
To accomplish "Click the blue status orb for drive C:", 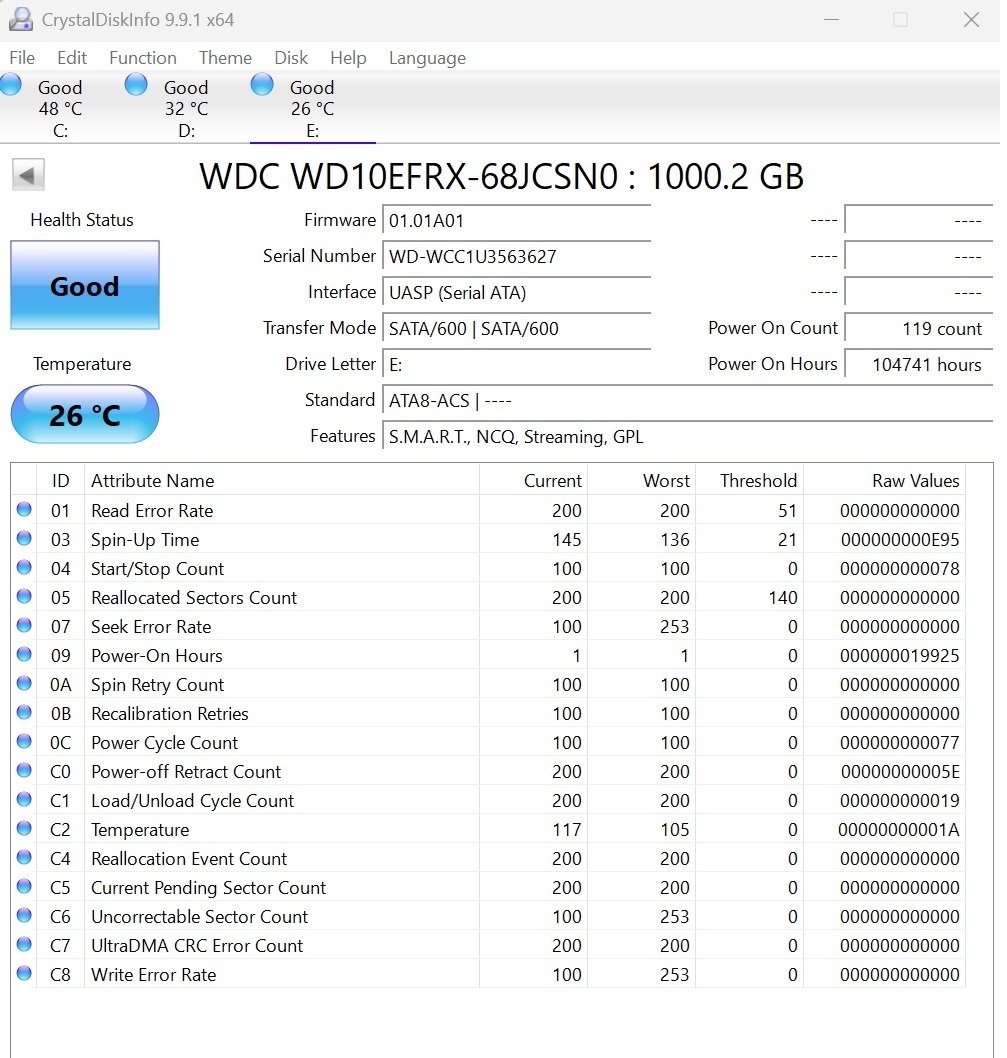I will pyautogui.click(x=11, y=85).
